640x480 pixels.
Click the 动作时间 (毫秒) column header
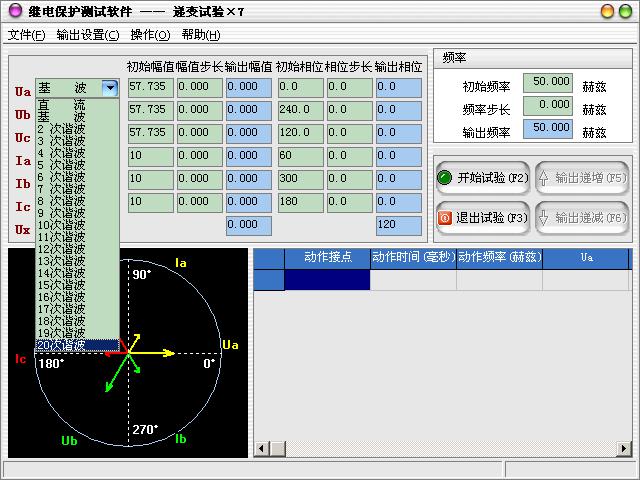[413, 258]
